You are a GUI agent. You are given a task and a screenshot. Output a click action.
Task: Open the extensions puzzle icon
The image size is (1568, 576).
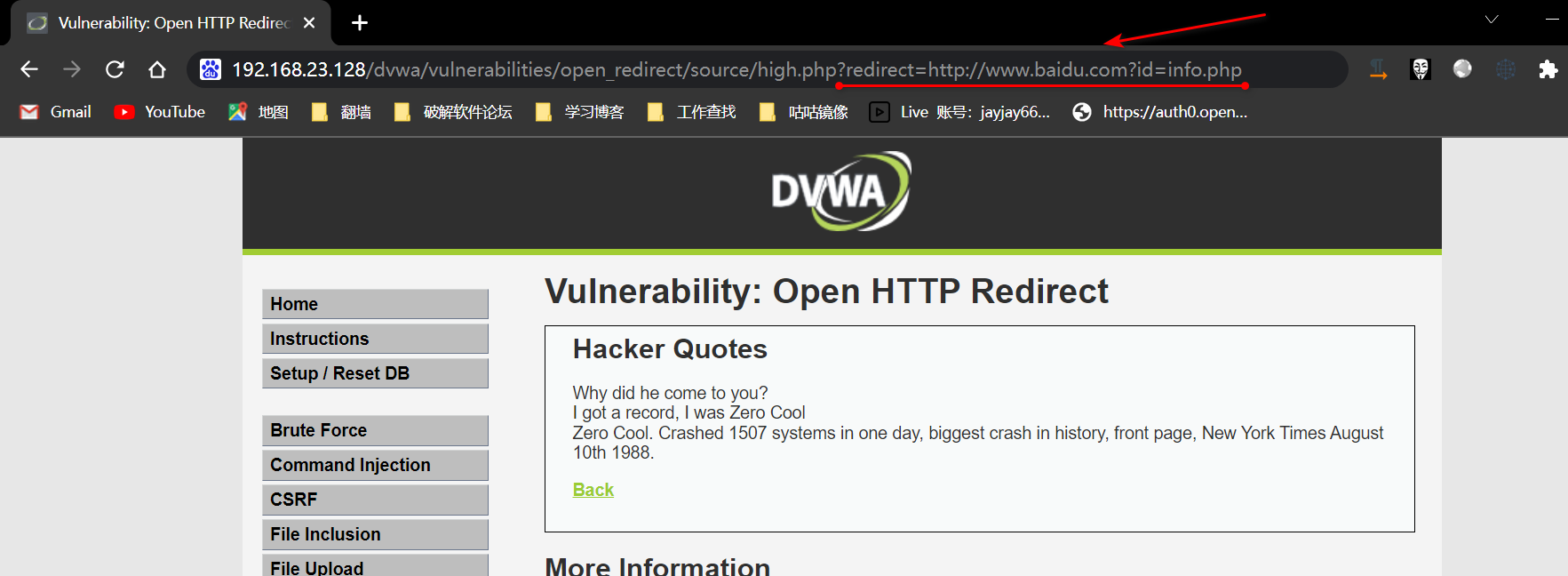(x=1548, y=69)
